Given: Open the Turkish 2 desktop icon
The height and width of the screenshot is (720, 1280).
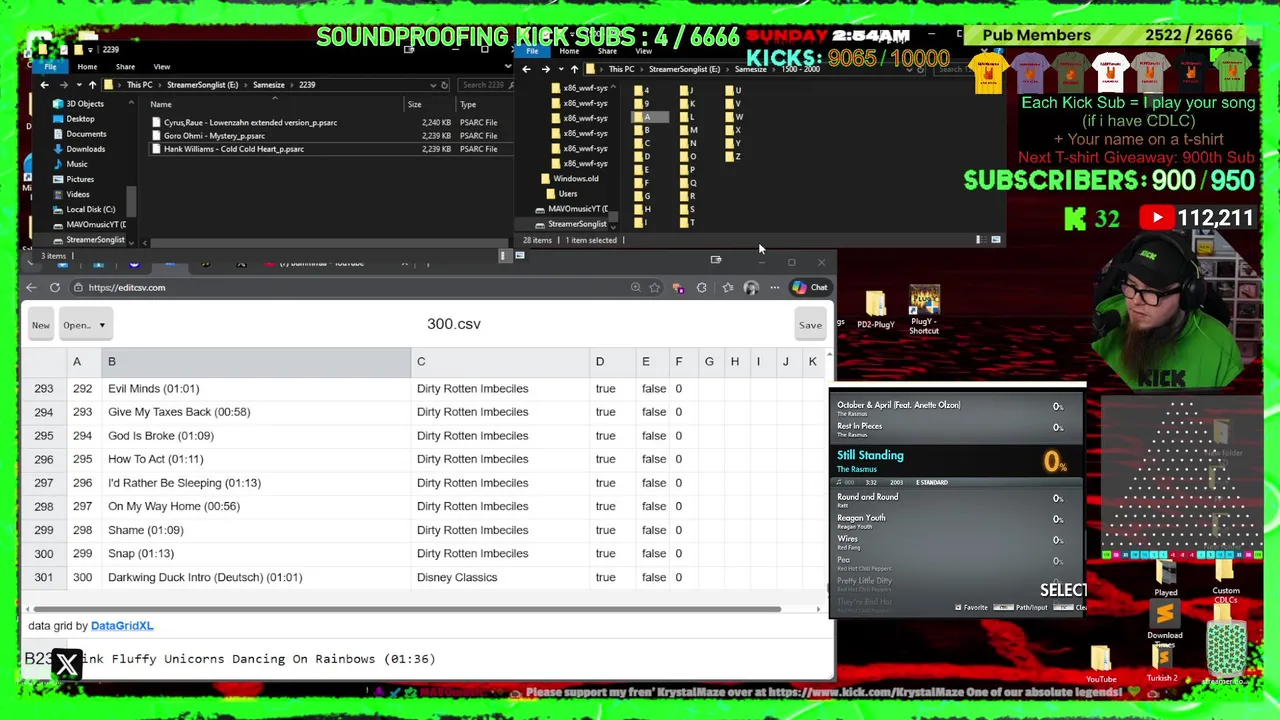Looking at the screenshot, I should 1162,665.
